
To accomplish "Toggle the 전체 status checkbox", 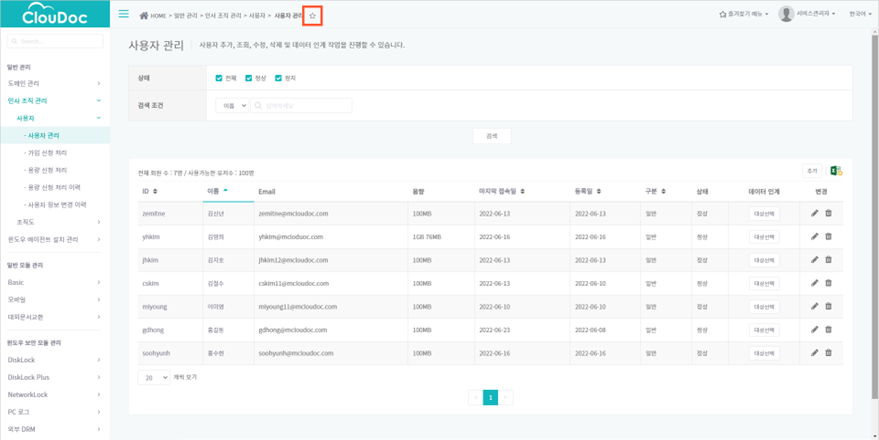I will [219, 78].
